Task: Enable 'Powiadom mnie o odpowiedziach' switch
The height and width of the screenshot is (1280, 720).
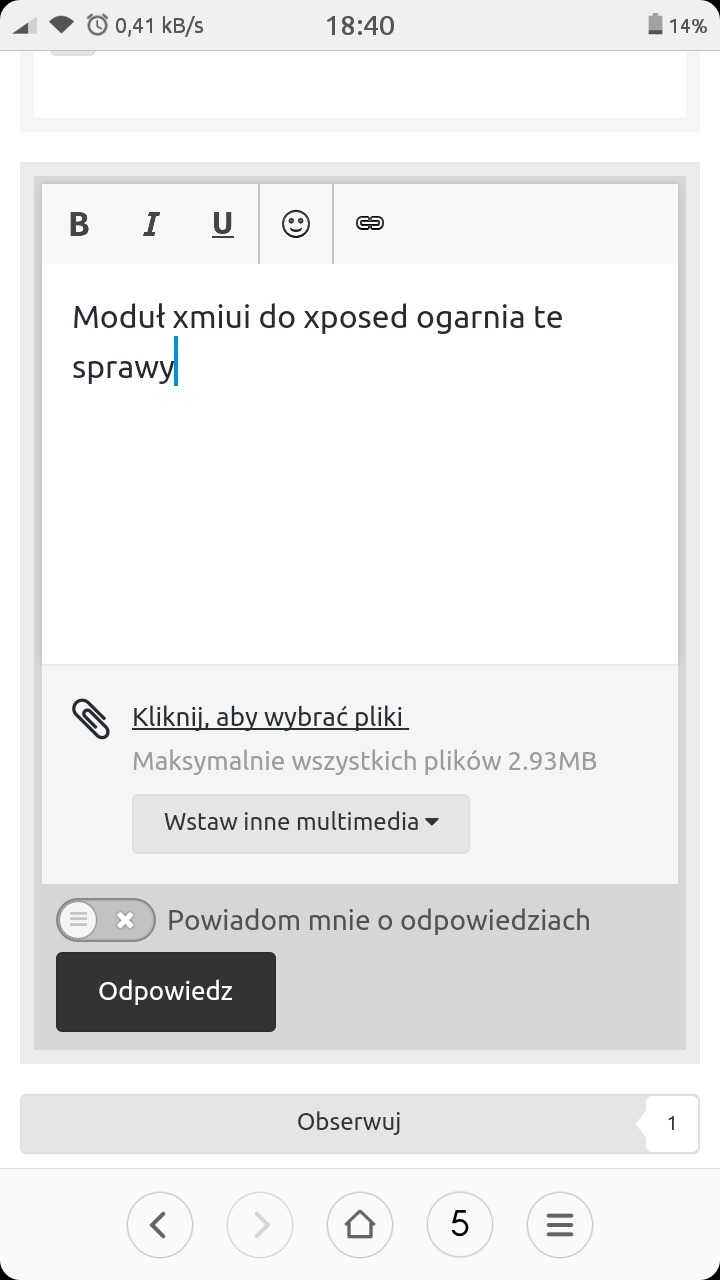Action: pos(106,920)
